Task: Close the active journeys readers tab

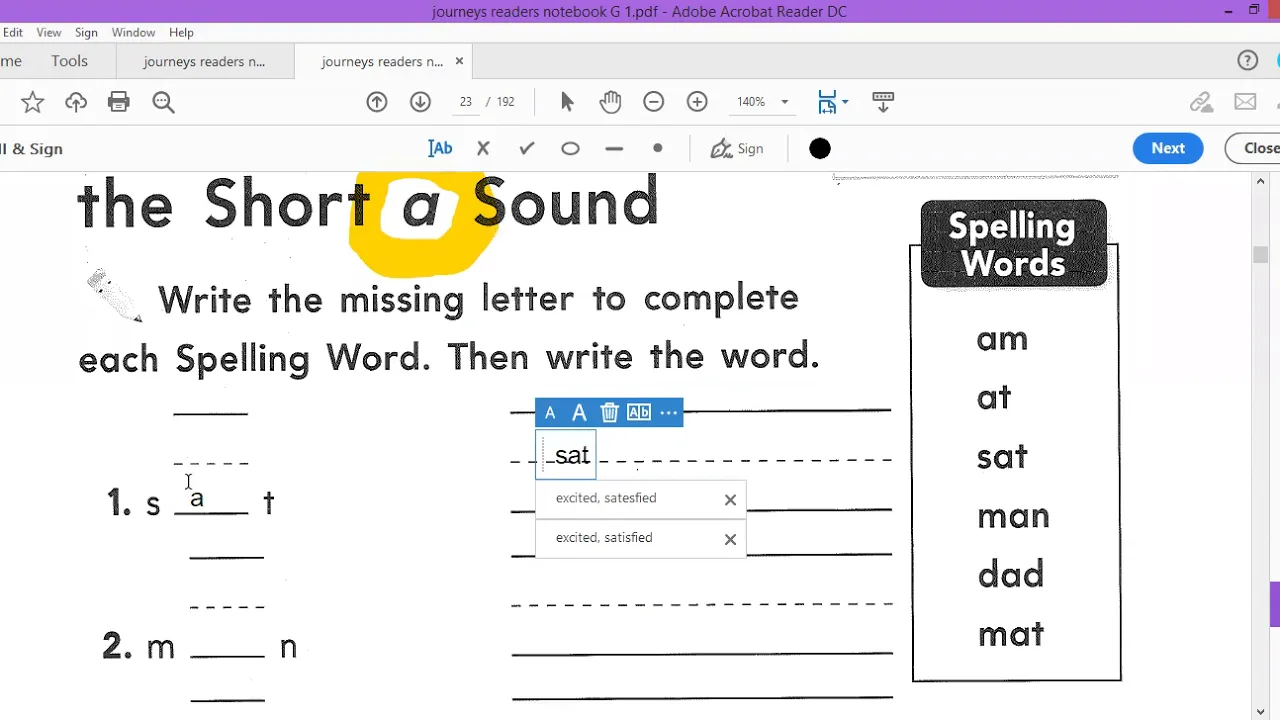Action: (459, 61)
